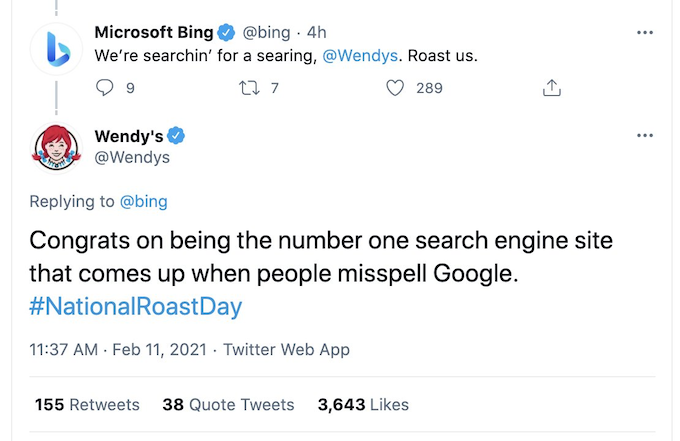Click the reply icon on Bing's tweet

coord(106,89)
